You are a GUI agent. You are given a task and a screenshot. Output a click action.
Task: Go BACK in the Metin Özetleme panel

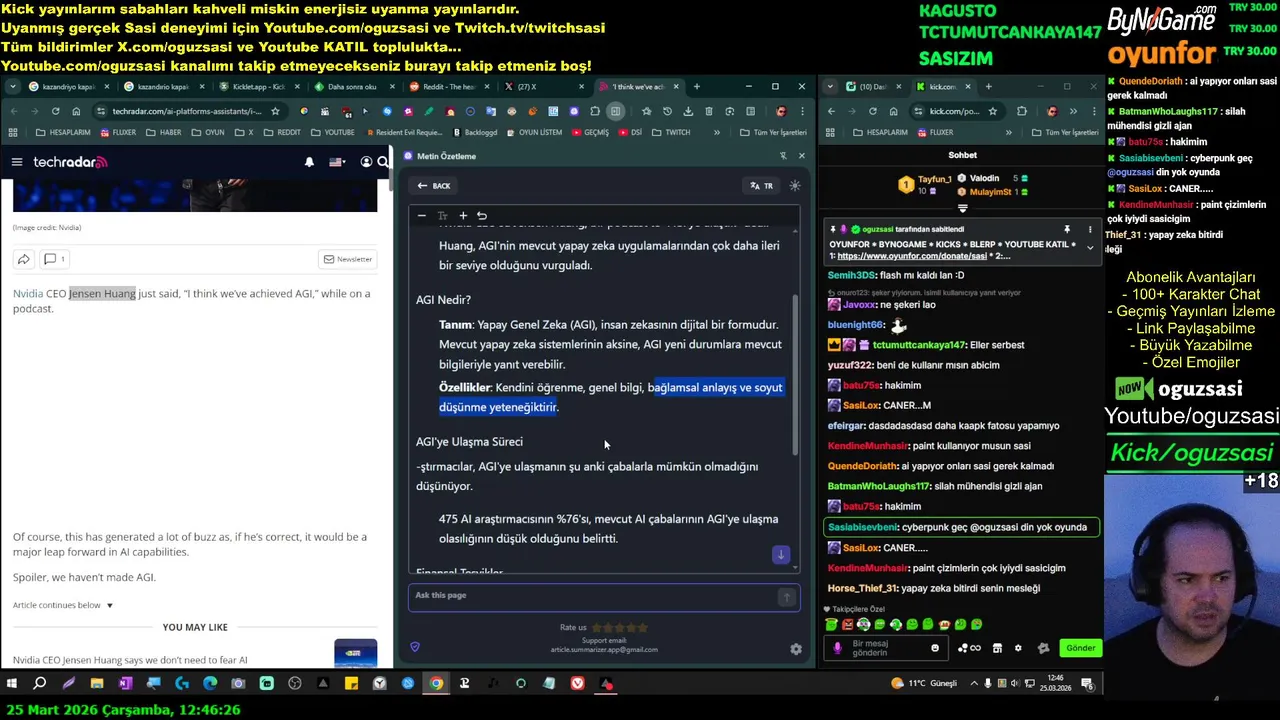pyautogui.click(x=434, y=186)
